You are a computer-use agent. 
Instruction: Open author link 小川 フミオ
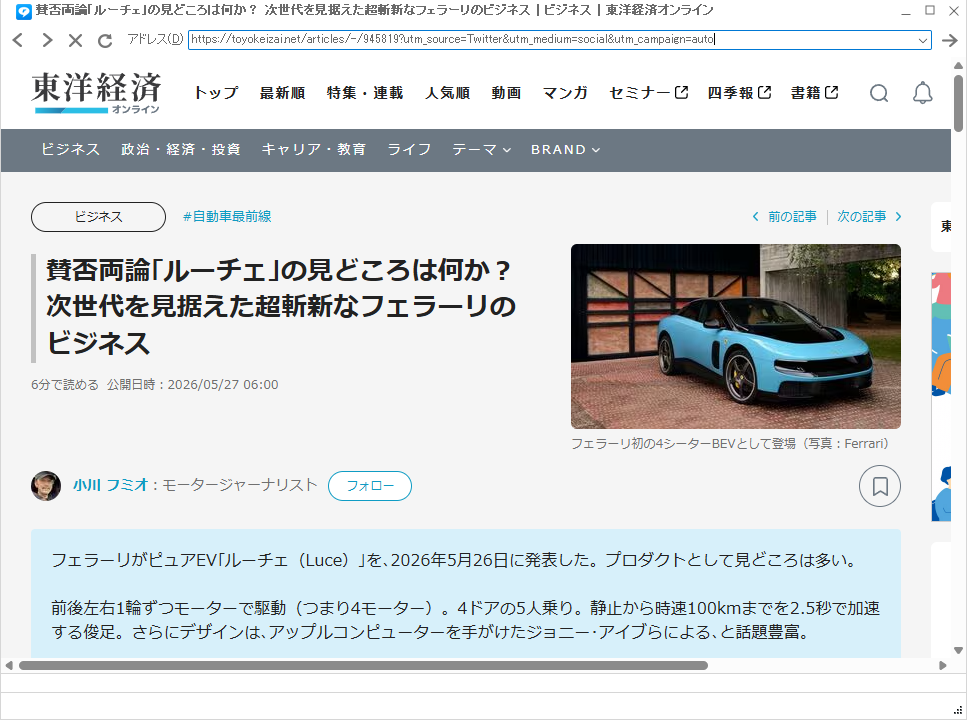click(x=111, y=485)
